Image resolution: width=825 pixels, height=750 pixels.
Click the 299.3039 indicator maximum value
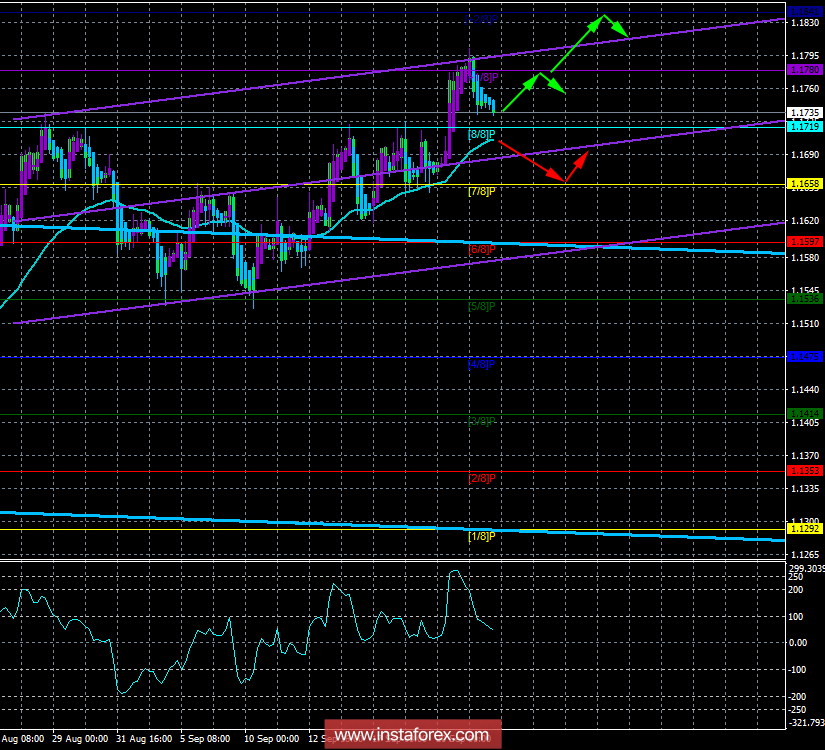[805, 570]
